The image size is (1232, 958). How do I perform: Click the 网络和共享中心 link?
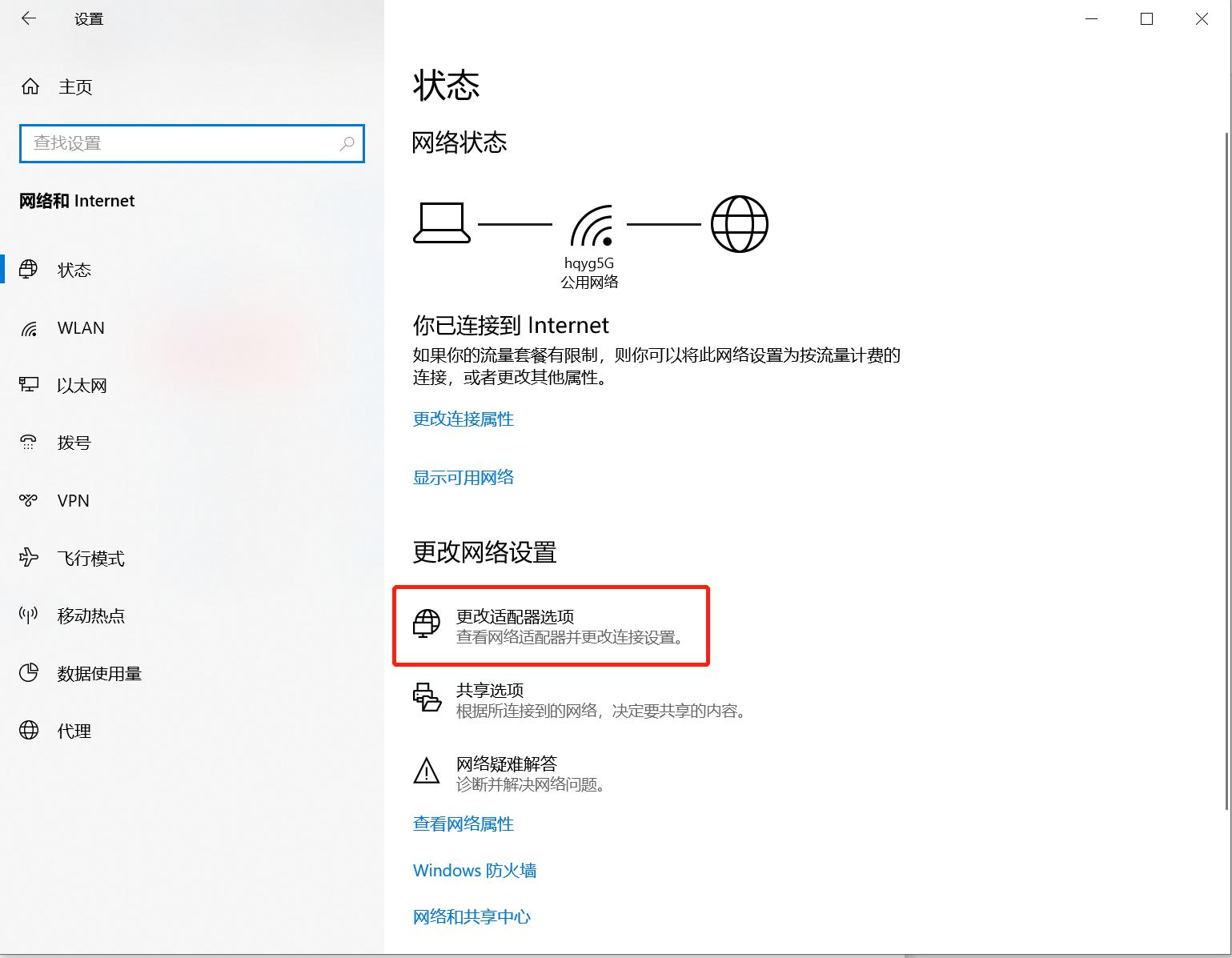471,916
